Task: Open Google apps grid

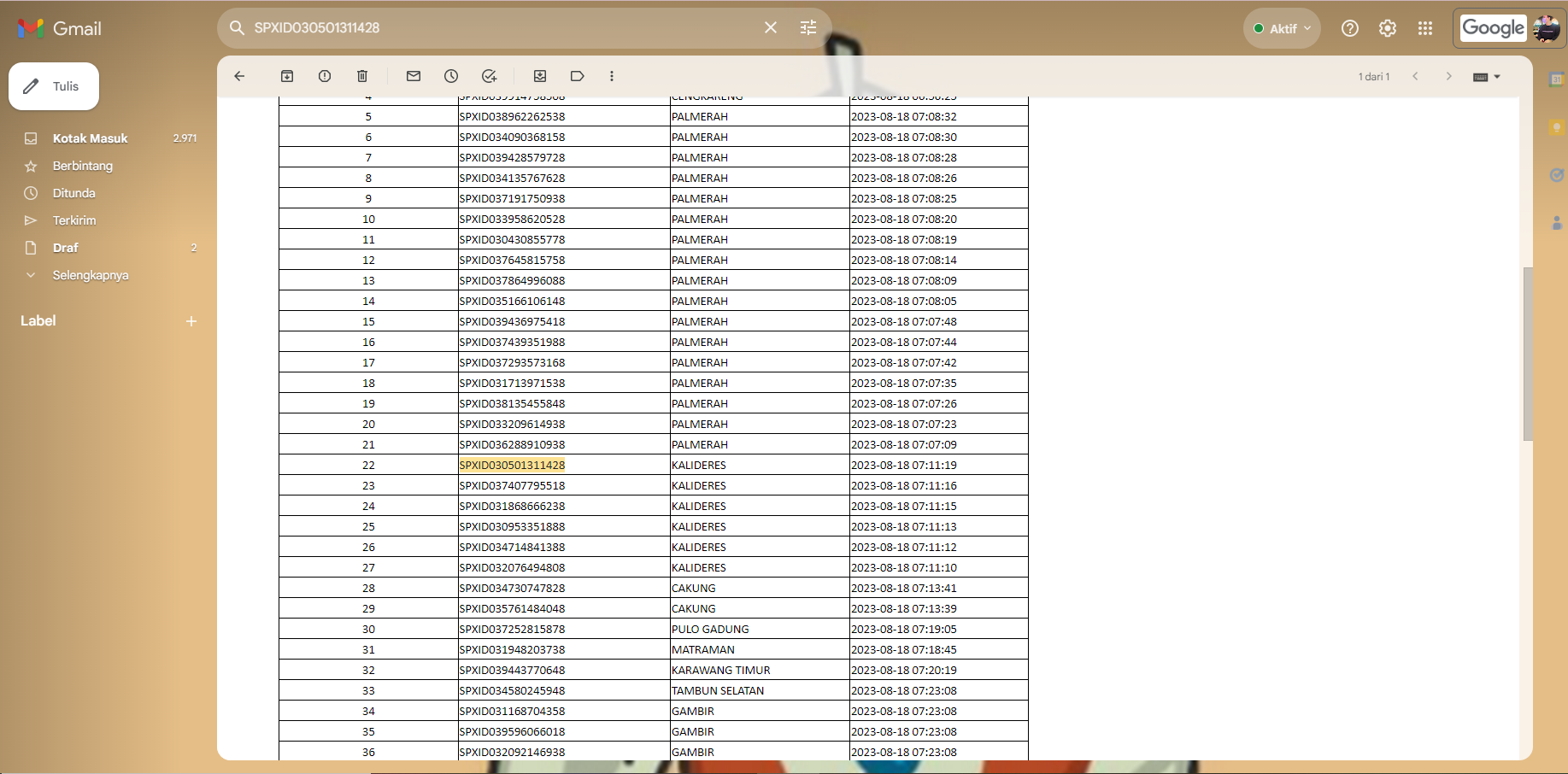Action: pos(1425,28)
